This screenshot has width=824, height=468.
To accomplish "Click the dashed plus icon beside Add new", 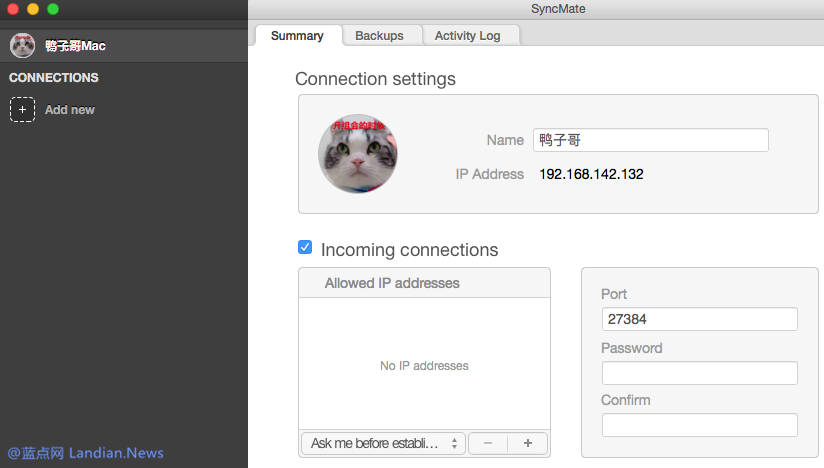I will click(x=22, y=110).
